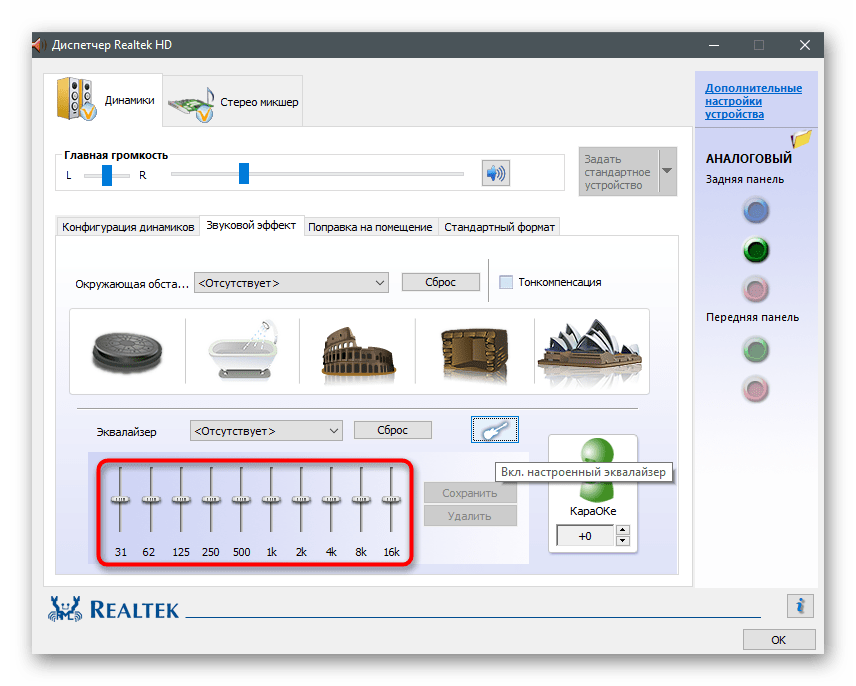Image resolution: width=856 pixels, height=686 pixels.
Task: Click the mute speaker volume icon
Action: [495, 174]
